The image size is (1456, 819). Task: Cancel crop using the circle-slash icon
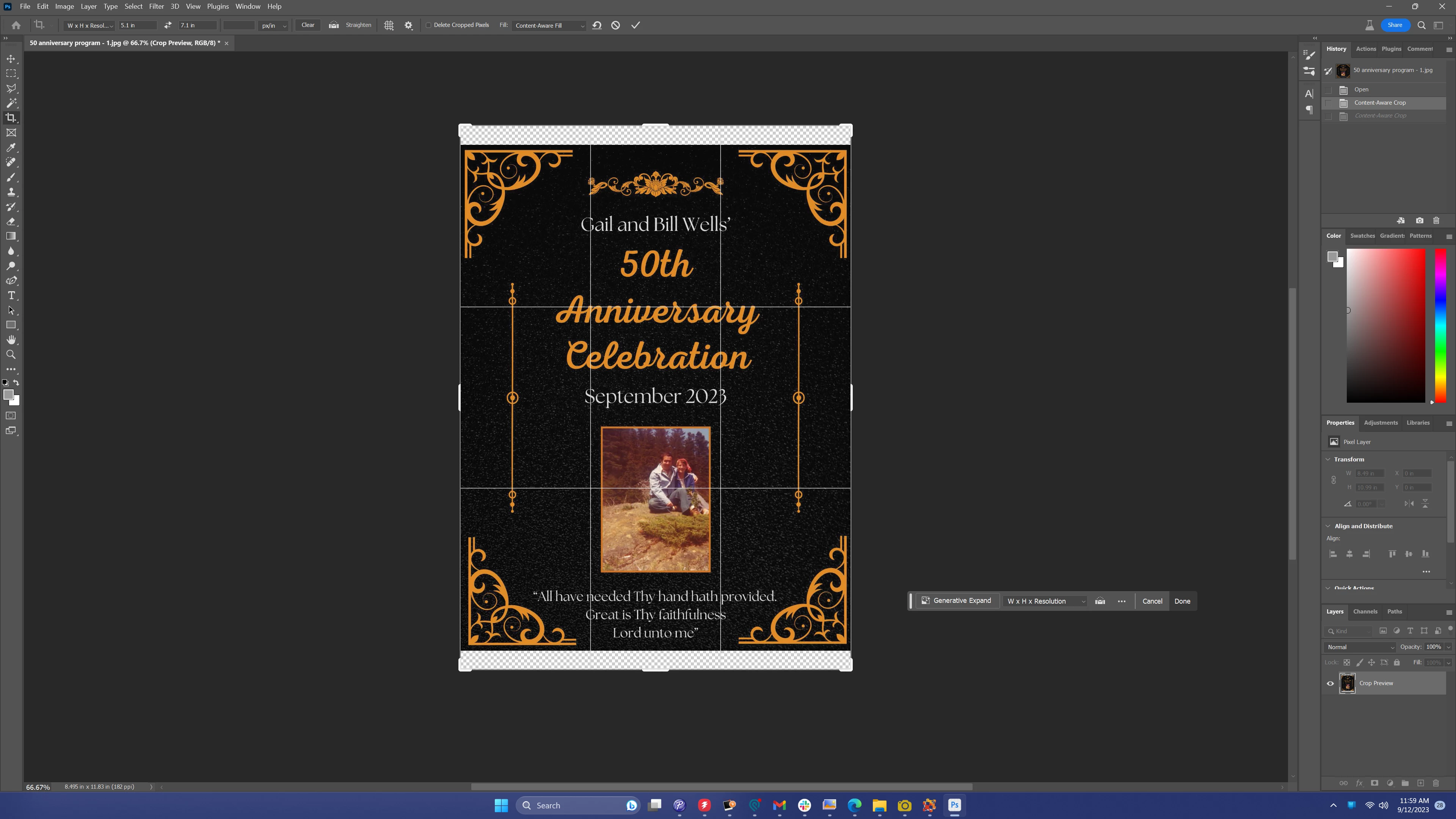coord(615,25)
